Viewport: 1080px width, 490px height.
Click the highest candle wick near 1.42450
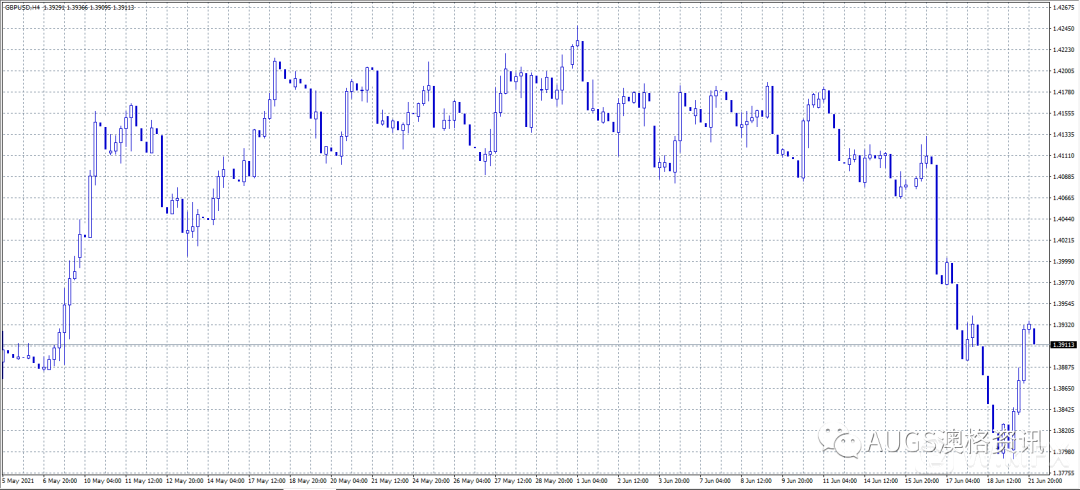click(578, 32)
